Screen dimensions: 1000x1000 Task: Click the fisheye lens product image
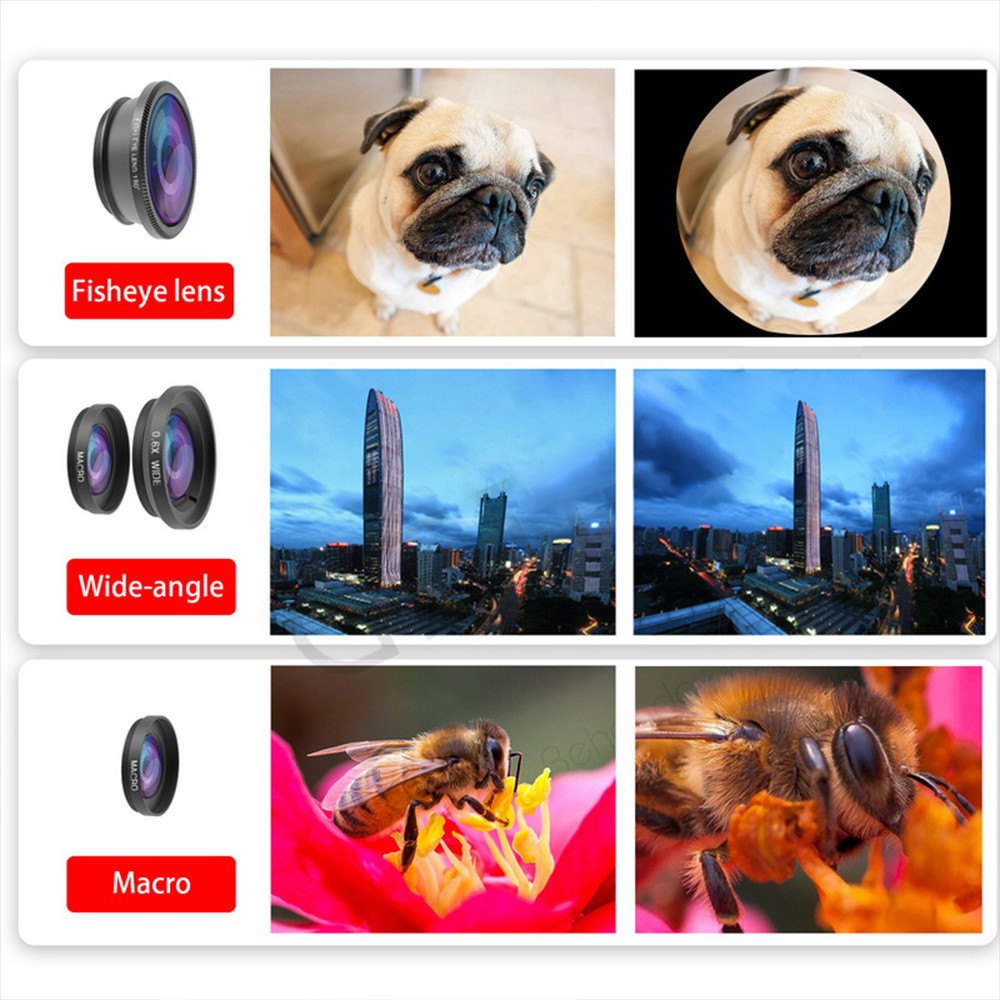145,159
